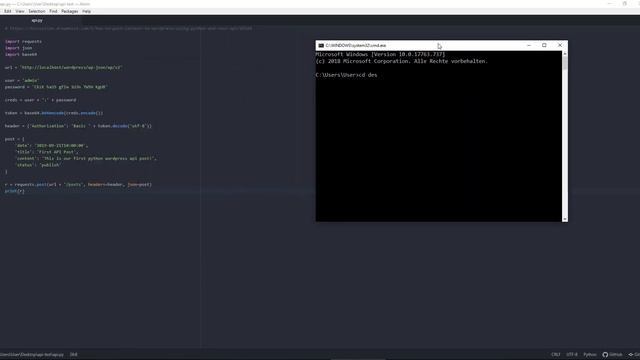Click the creds assignment code line
The width and height of the screenshot is (640, 360).
point(40,100)
